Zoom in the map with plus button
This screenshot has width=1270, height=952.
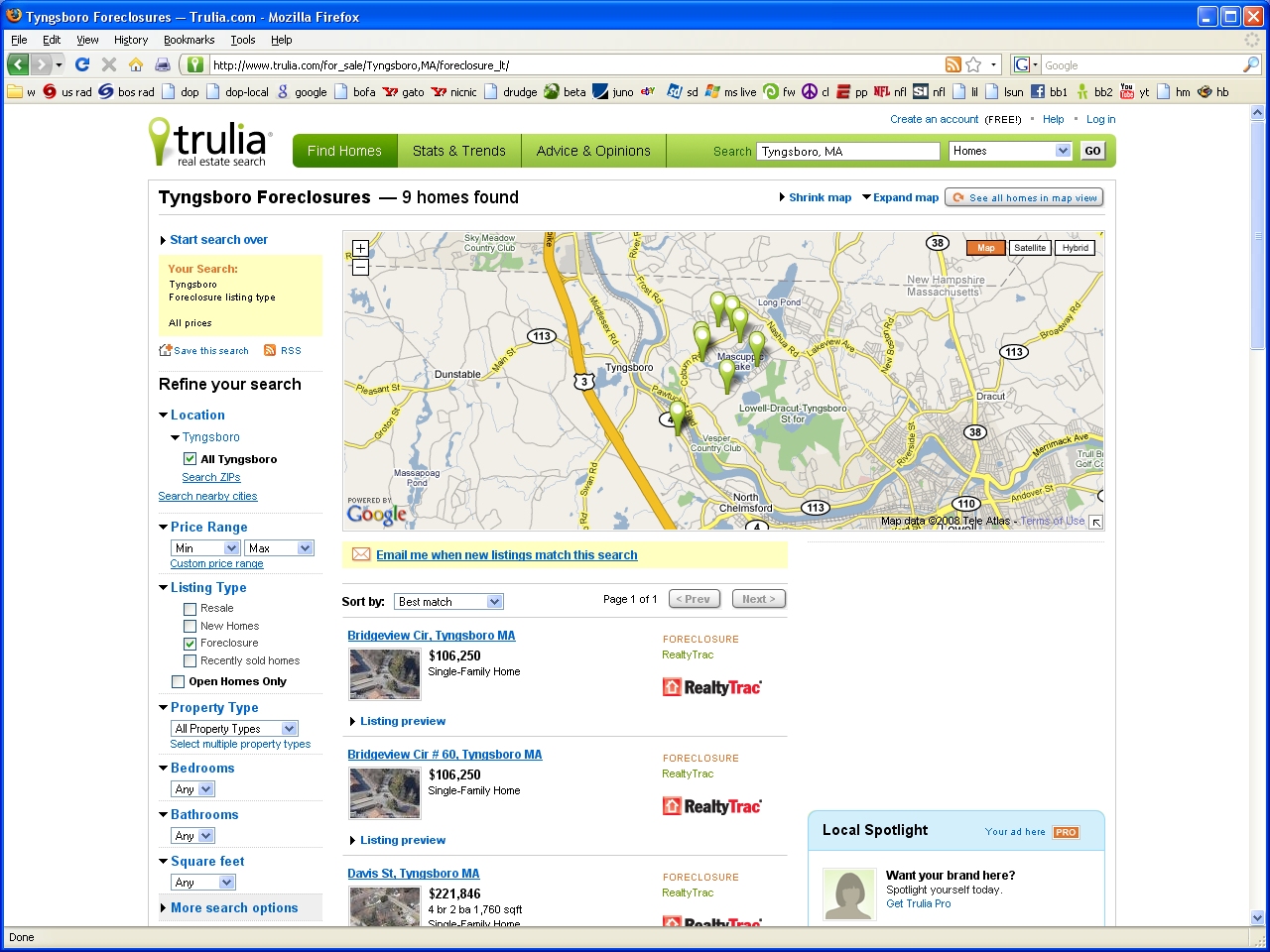(360, 248)
